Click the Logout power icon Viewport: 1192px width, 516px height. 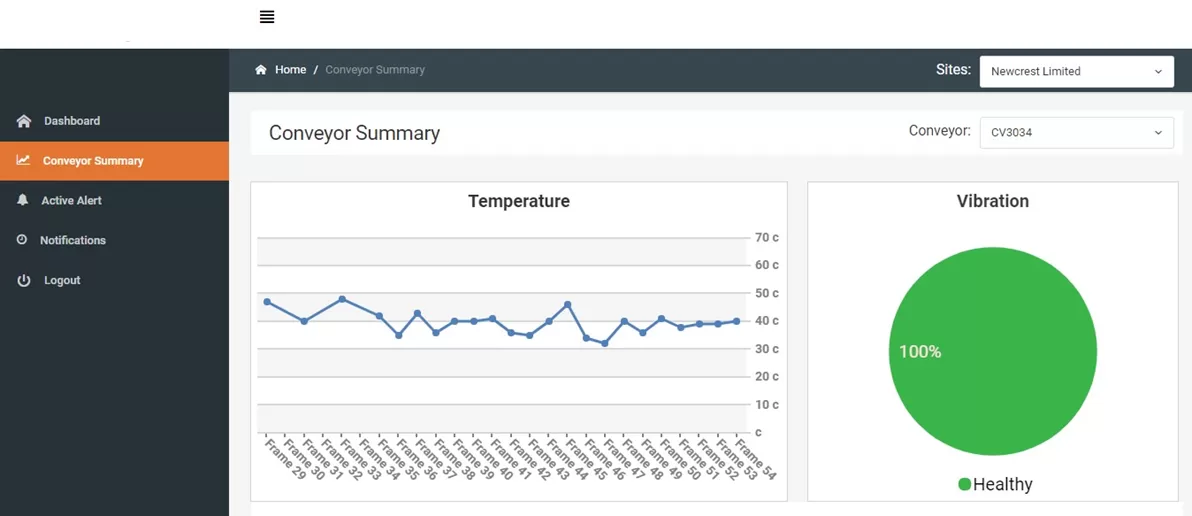coord(24,281)
